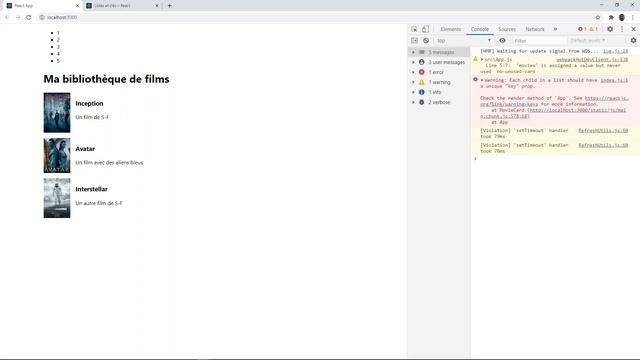The width and height of the screenshot is (640, 360).
Task: Open DevTools settings gear
Action: 610,29
